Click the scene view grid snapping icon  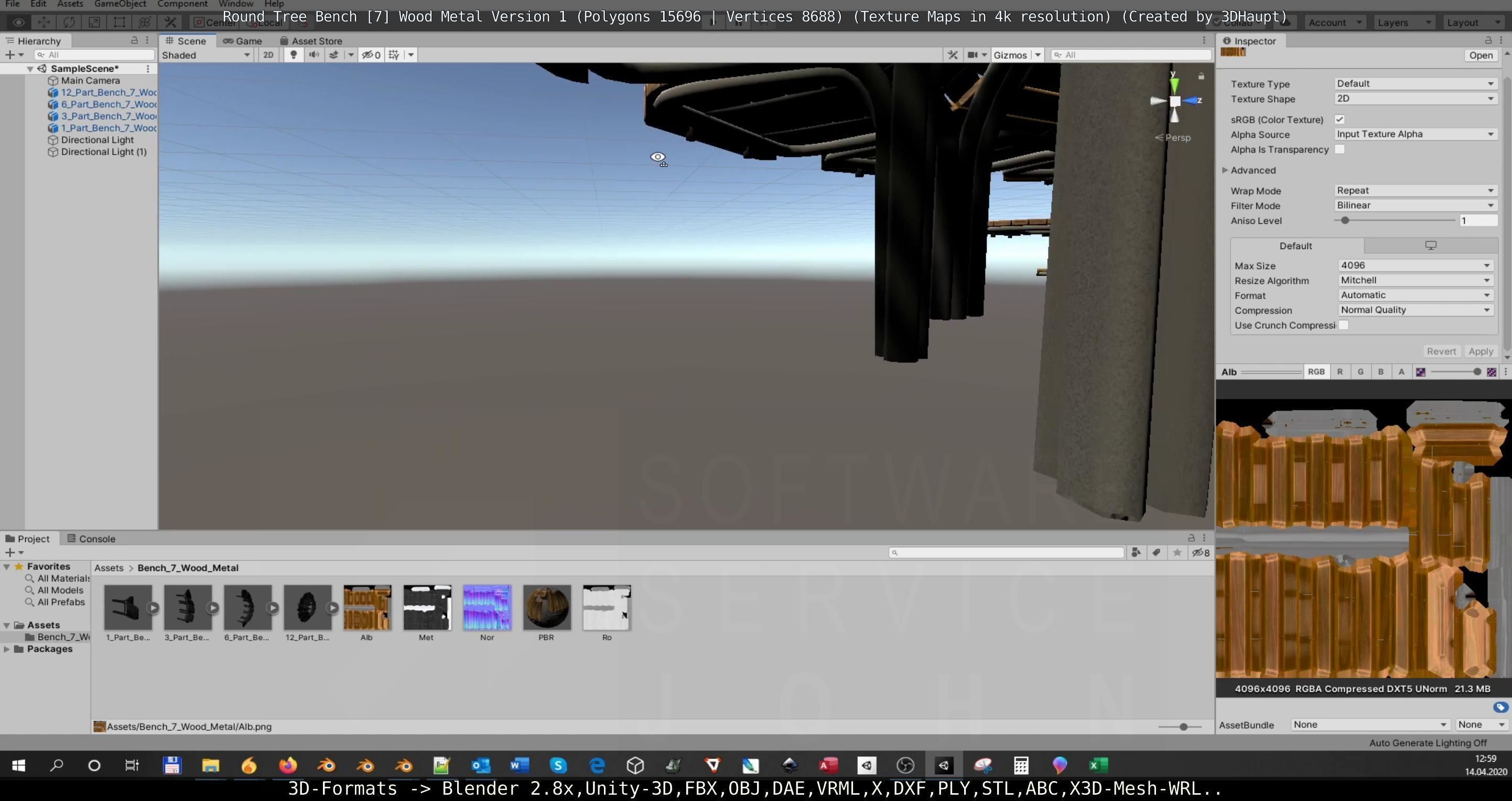[x=394, y=55]
